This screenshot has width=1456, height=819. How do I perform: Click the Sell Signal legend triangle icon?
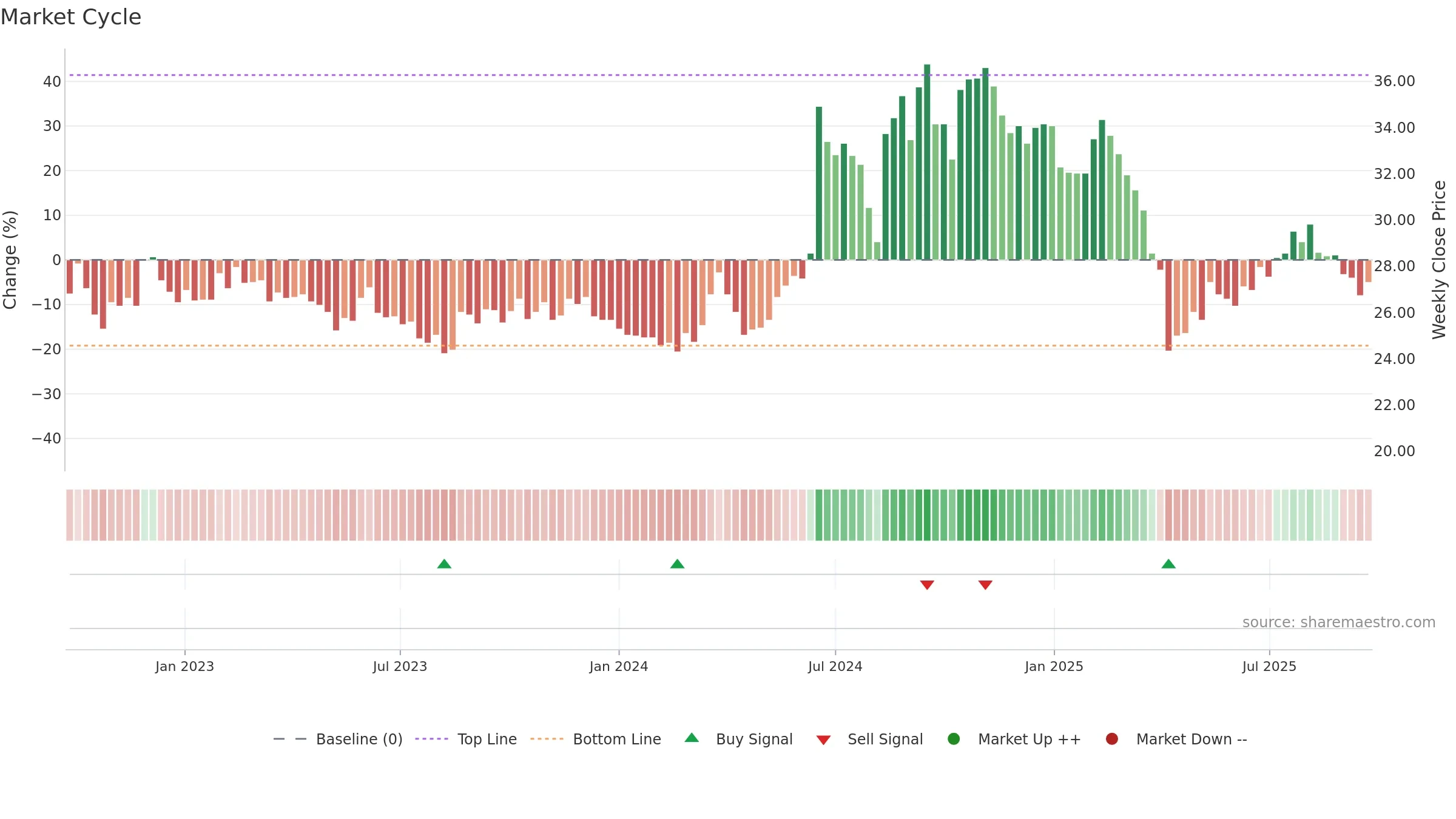tap(823, 740)
